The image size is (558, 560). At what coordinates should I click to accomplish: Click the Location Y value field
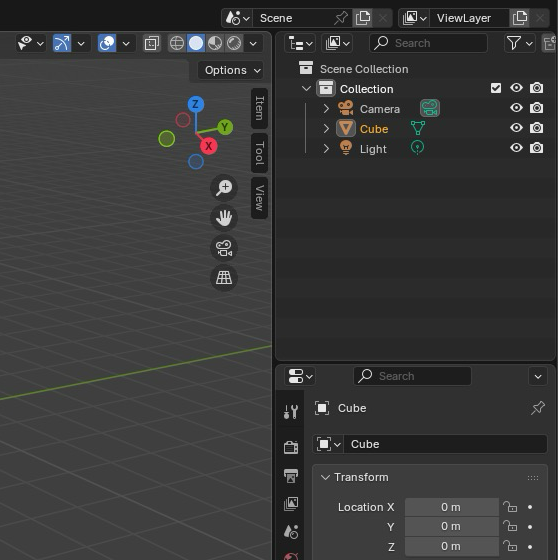point(452,526)
